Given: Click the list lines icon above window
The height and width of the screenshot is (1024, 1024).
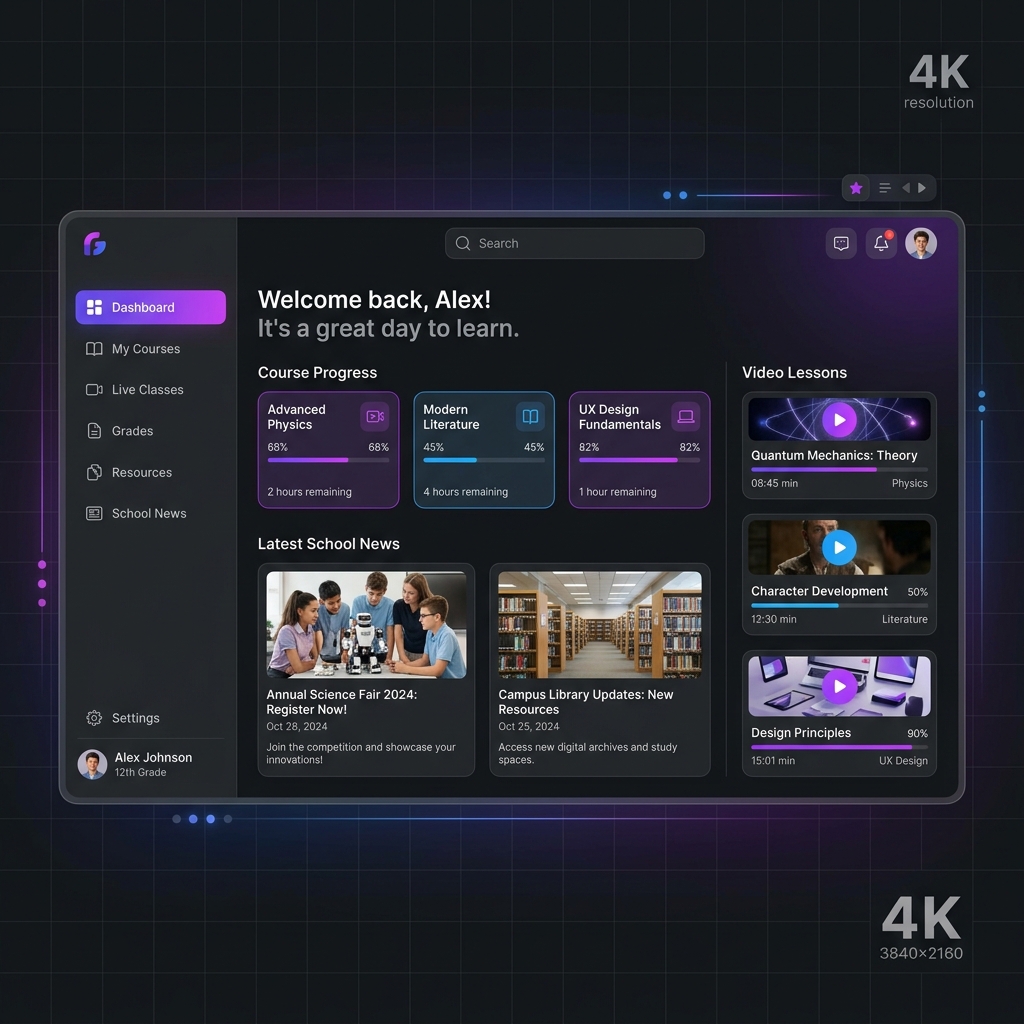Looking at the screenshot, I should [x=885, y=188].
